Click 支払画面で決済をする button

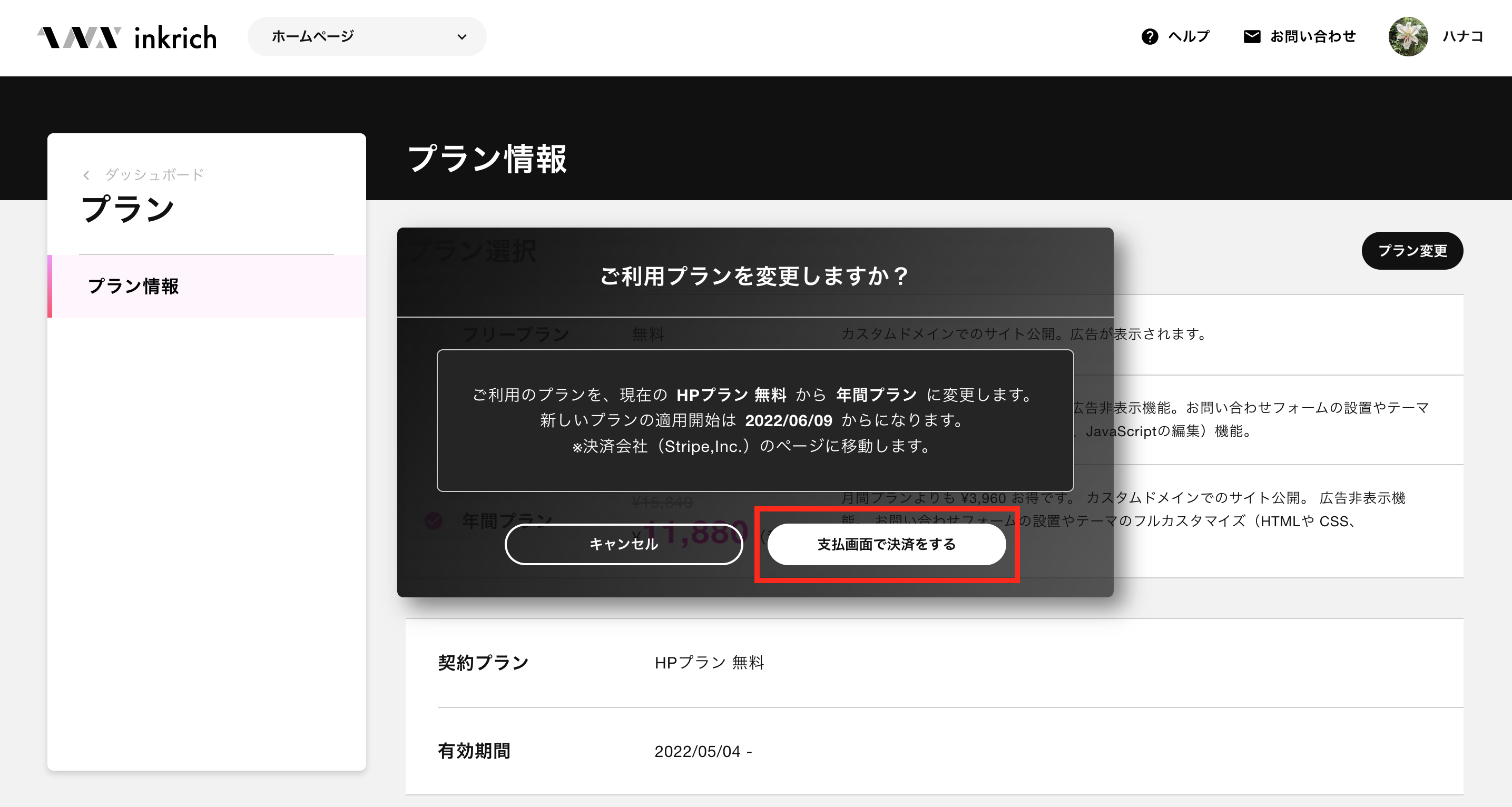click(x=886, y=544)
